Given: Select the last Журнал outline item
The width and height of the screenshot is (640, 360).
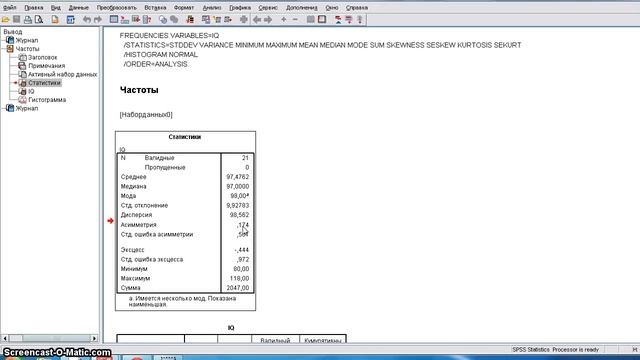Looking at the screenshot, I should click(27, 109).
